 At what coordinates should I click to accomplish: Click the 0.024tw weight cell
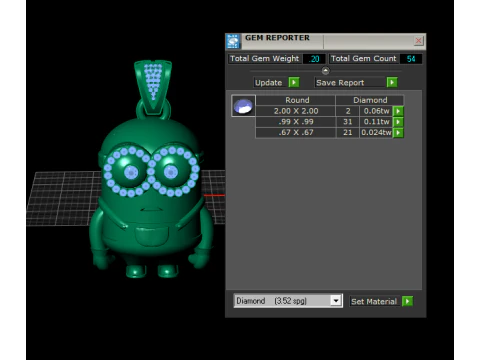376,132
